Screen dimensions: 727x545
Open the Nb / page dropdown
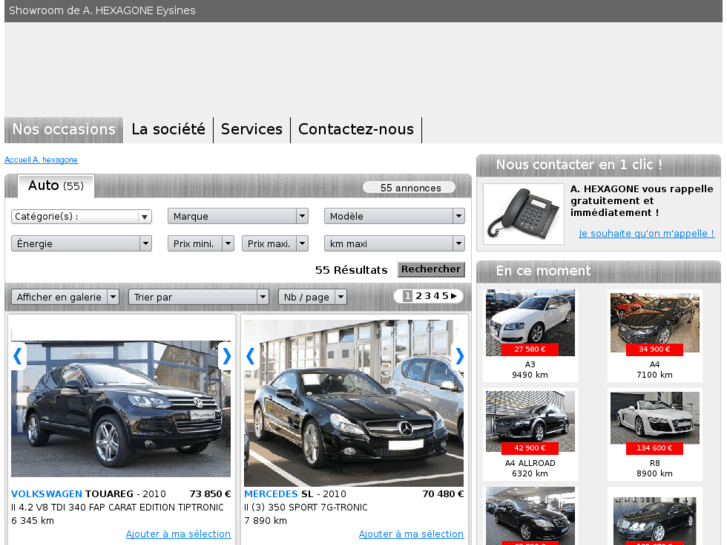click(312, 297)
